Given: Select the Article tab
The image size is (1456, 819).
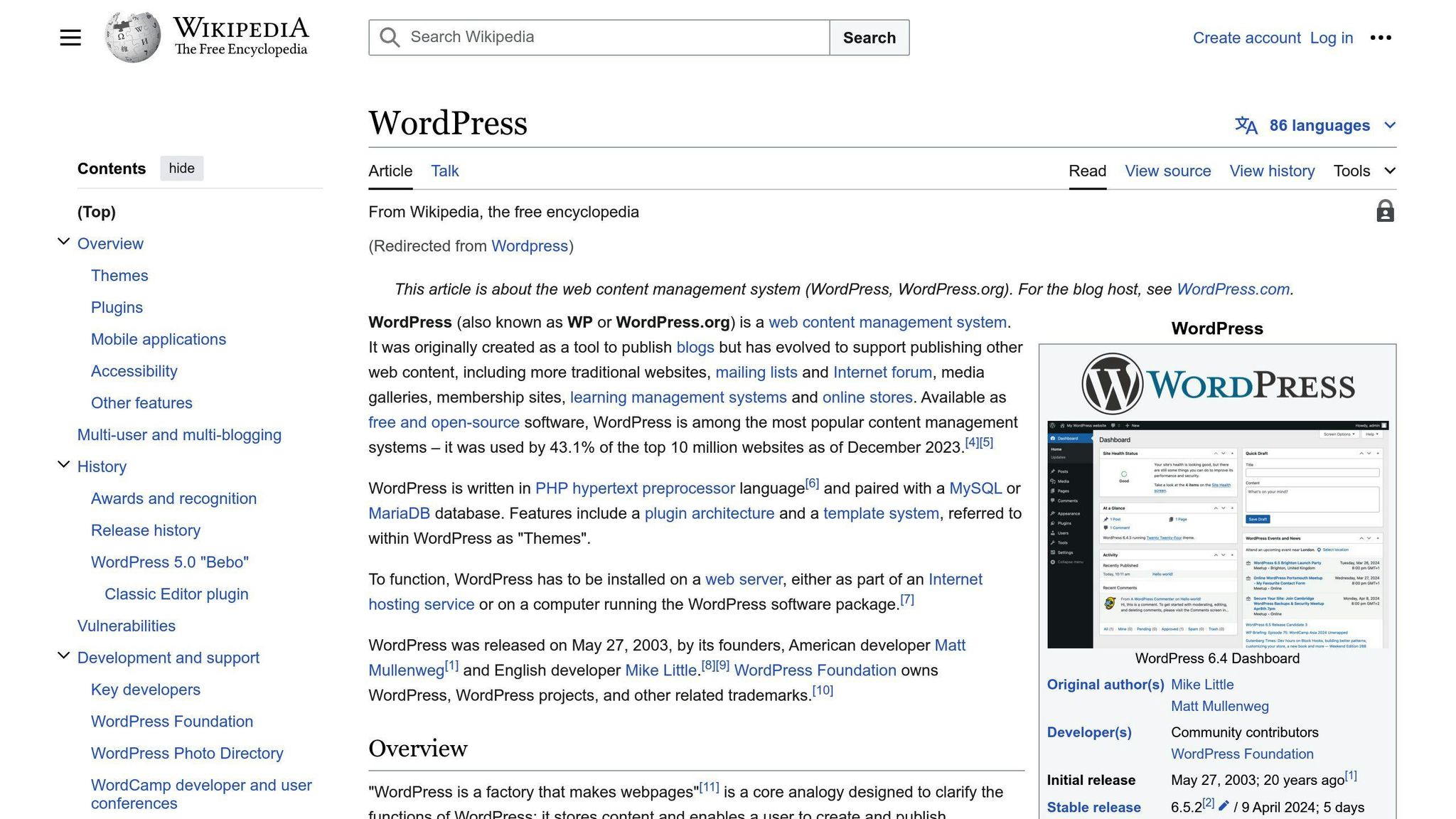Looking at the screenshot, I should pyautogui.click(x=390, y=171).
